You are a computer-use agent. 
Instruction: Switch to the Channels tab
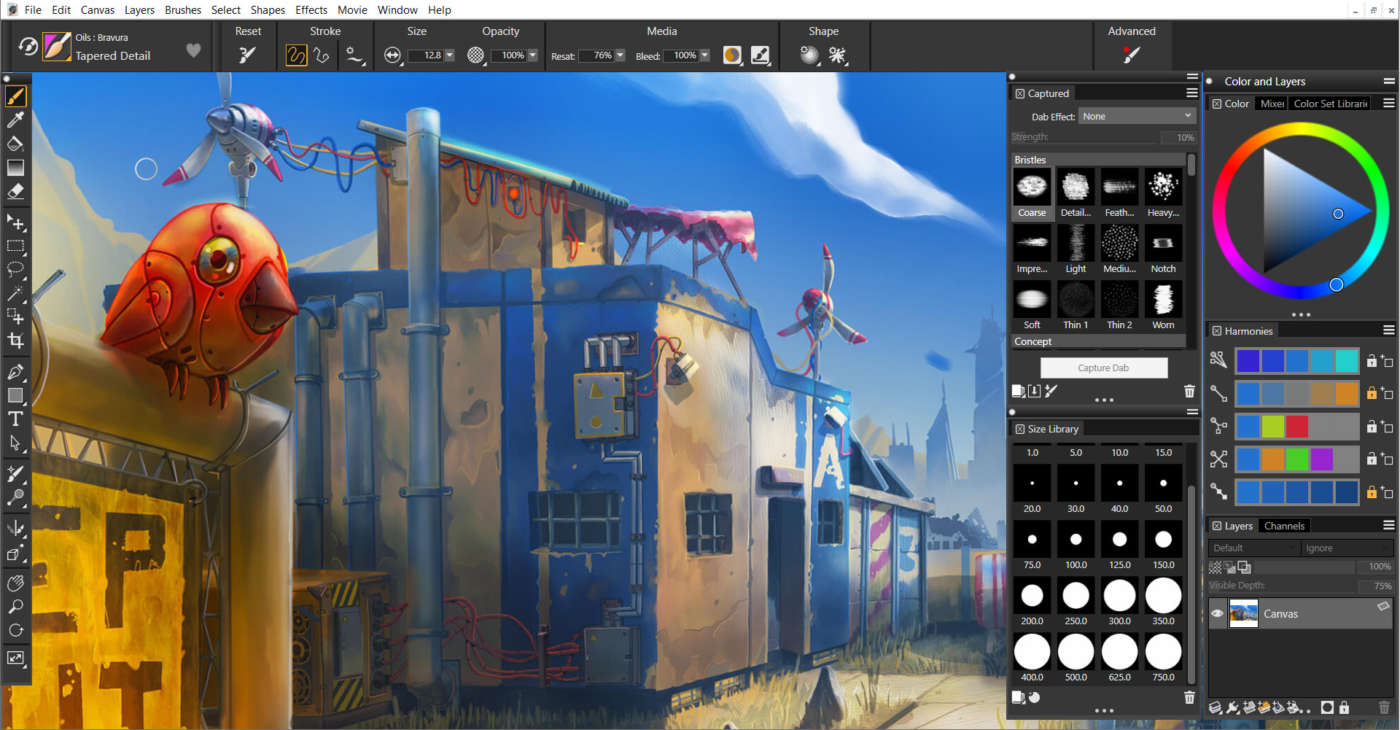click(x=1284, y=525)
